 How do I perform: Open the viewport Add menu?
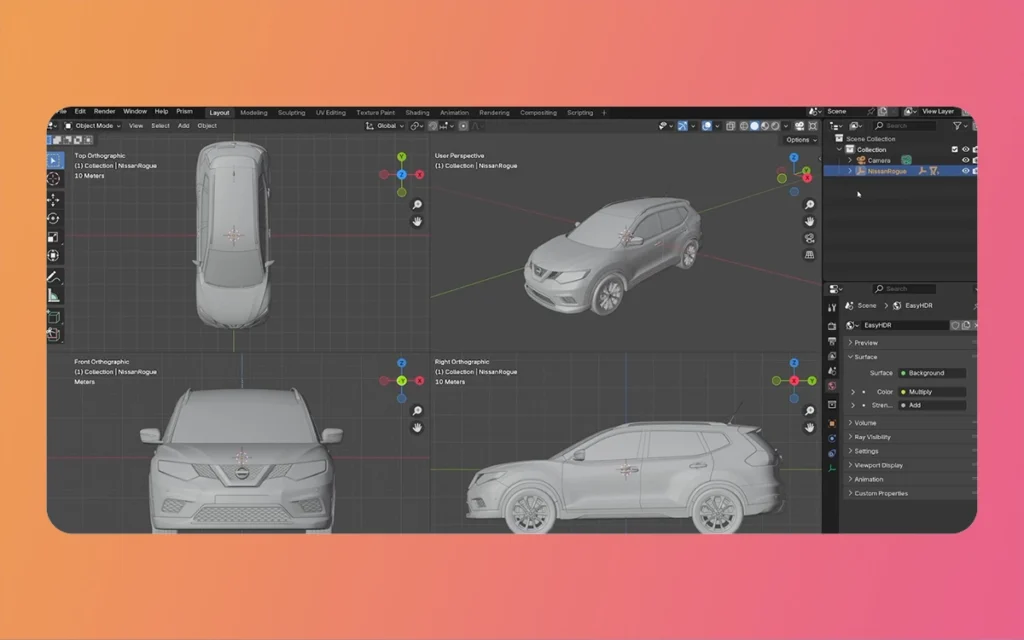[184, 126]
